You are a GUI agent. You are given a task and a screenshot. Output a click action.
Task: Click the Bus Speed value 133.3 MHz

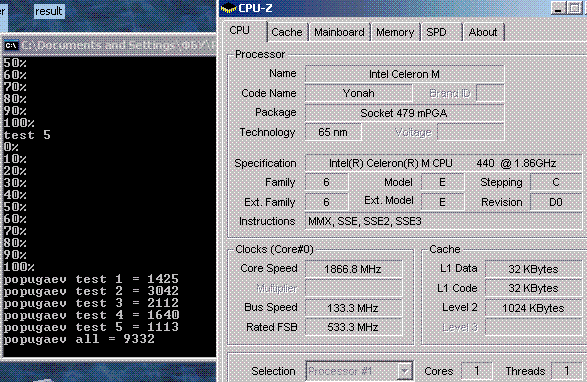(x=353, y=308)
